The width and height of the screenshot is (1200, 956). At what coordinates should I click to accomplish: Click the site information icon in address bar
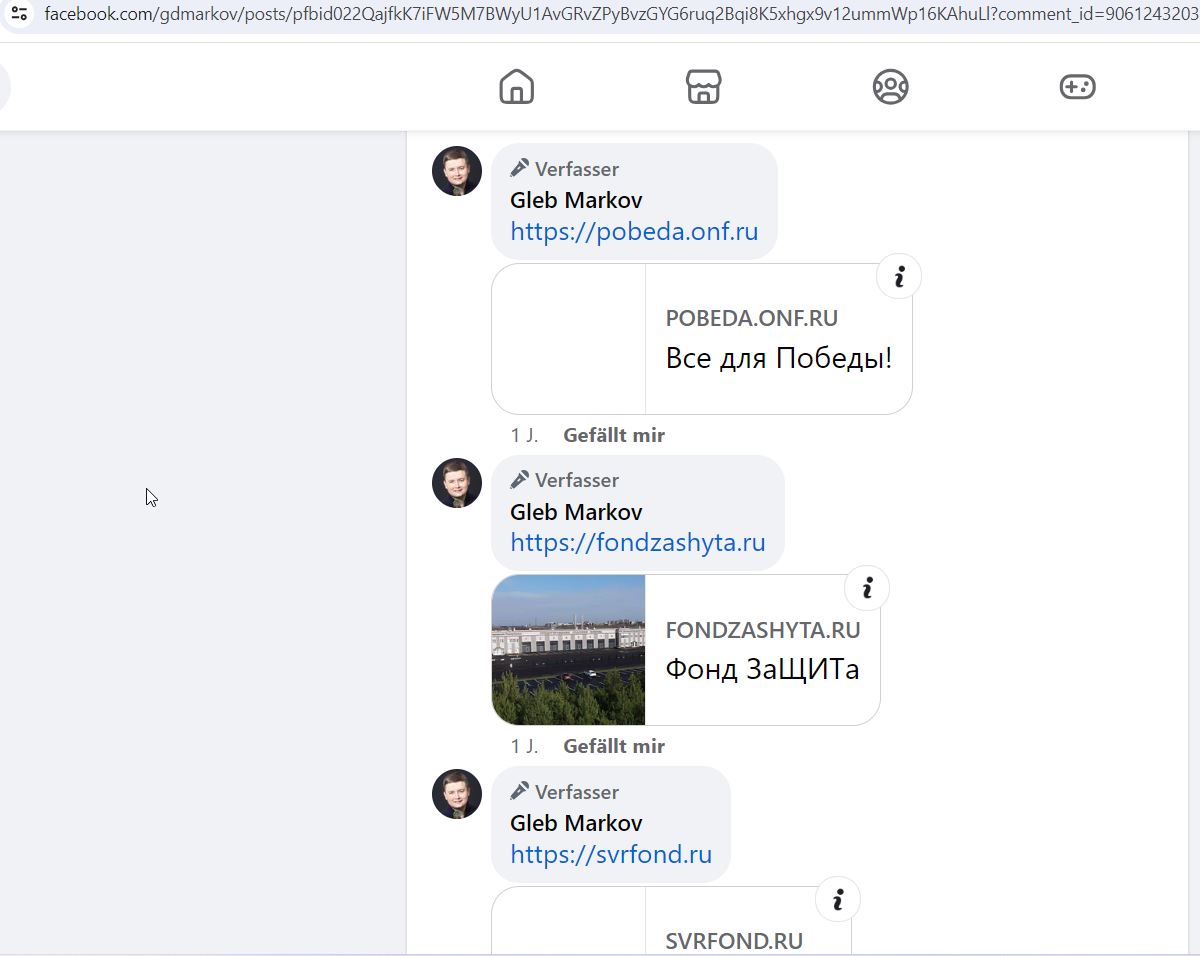(19, 14)
